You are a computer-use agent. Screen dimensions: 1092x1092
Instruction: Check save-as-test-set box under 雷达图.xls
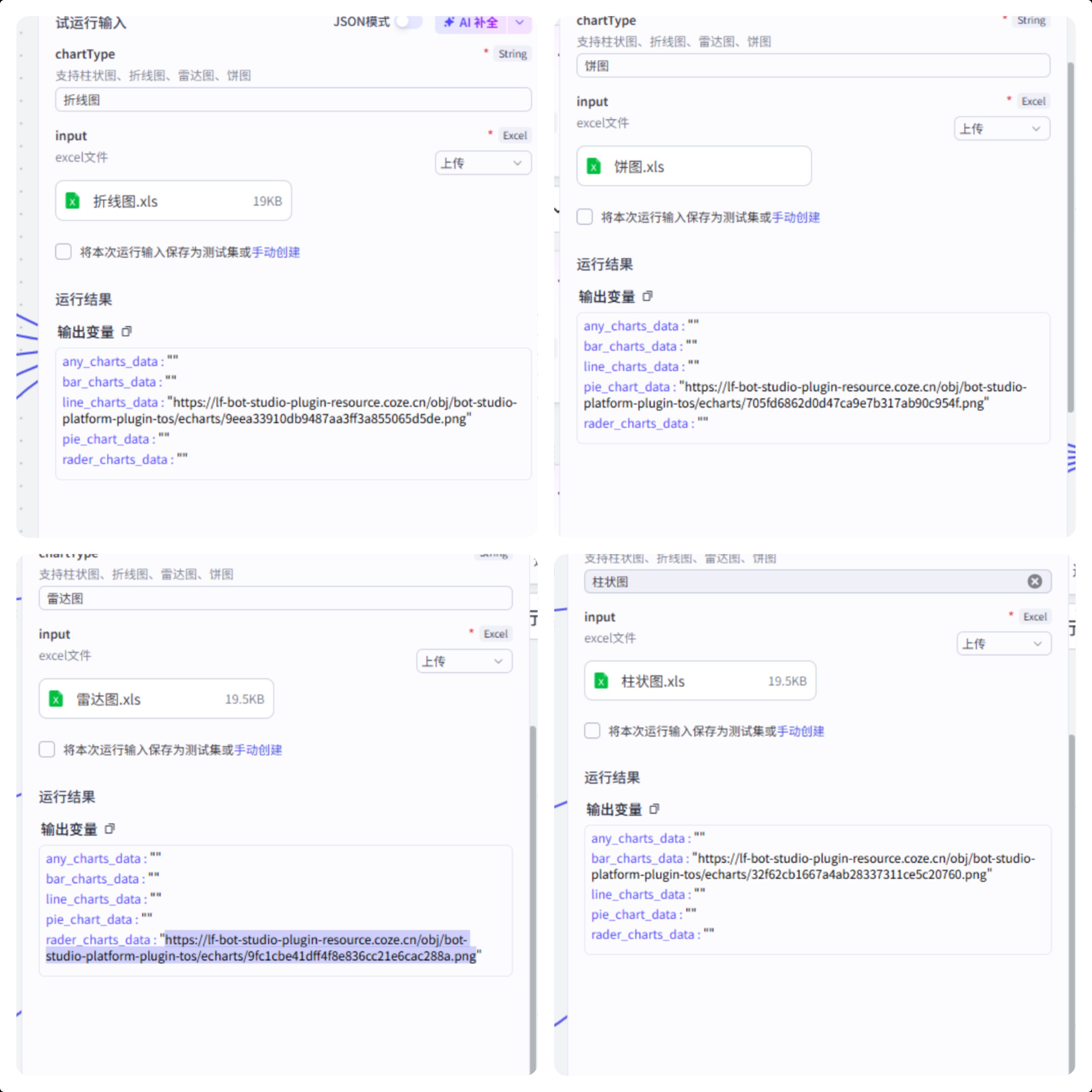coord(47,749)
